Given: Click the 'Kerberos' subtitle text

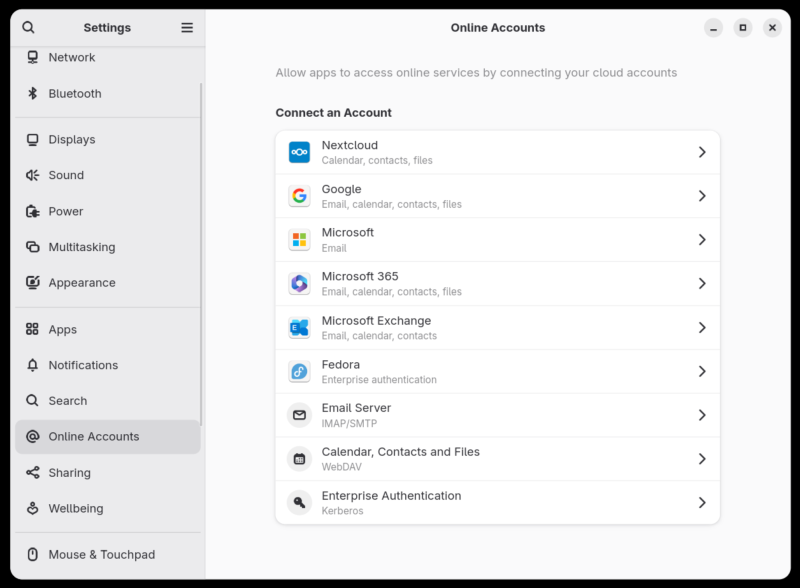Looking at the screenshot, I should (x=342, y=511).
